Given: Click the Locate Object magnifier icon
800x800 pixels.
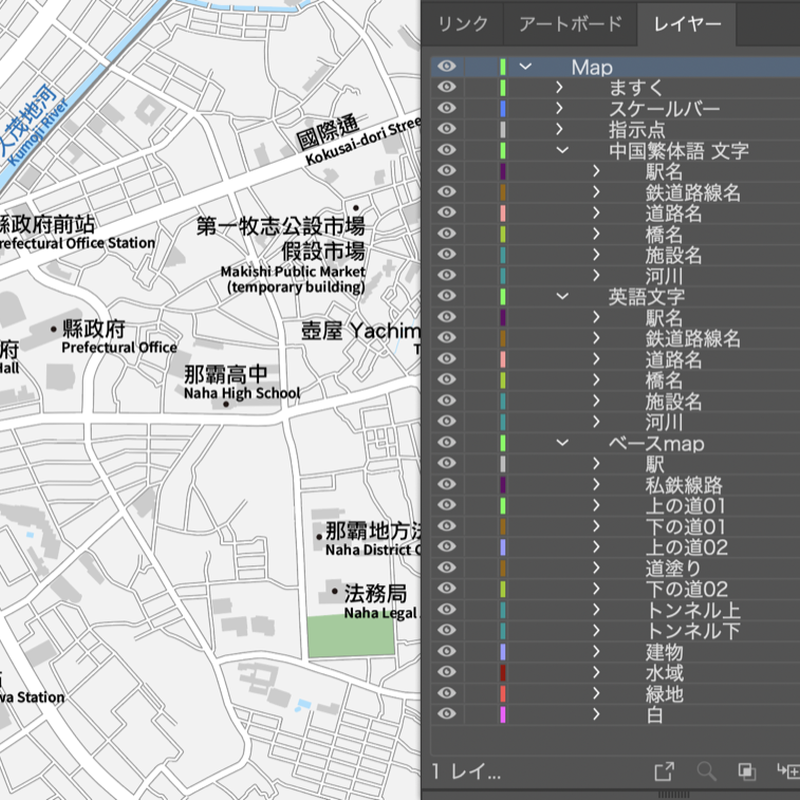Looking at the screenshot, I should point(707,770).
